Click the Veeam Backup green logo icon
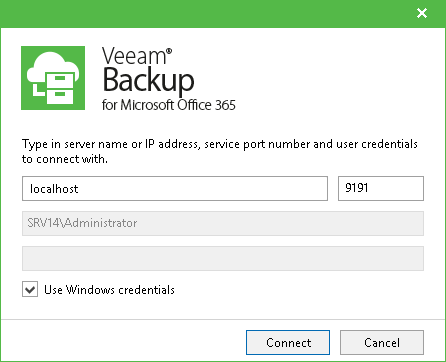The height and width of the screenshot is (362, 446). coord(53,78)
